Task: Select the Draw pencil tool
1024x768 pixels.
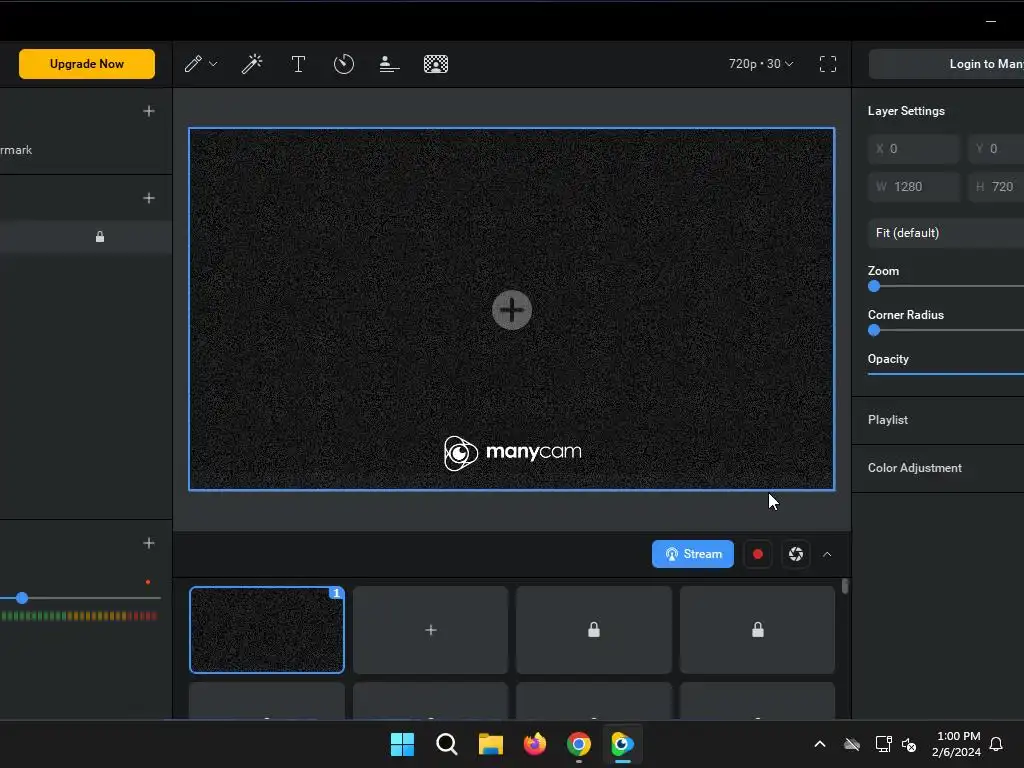Action: tap(193, 64)
